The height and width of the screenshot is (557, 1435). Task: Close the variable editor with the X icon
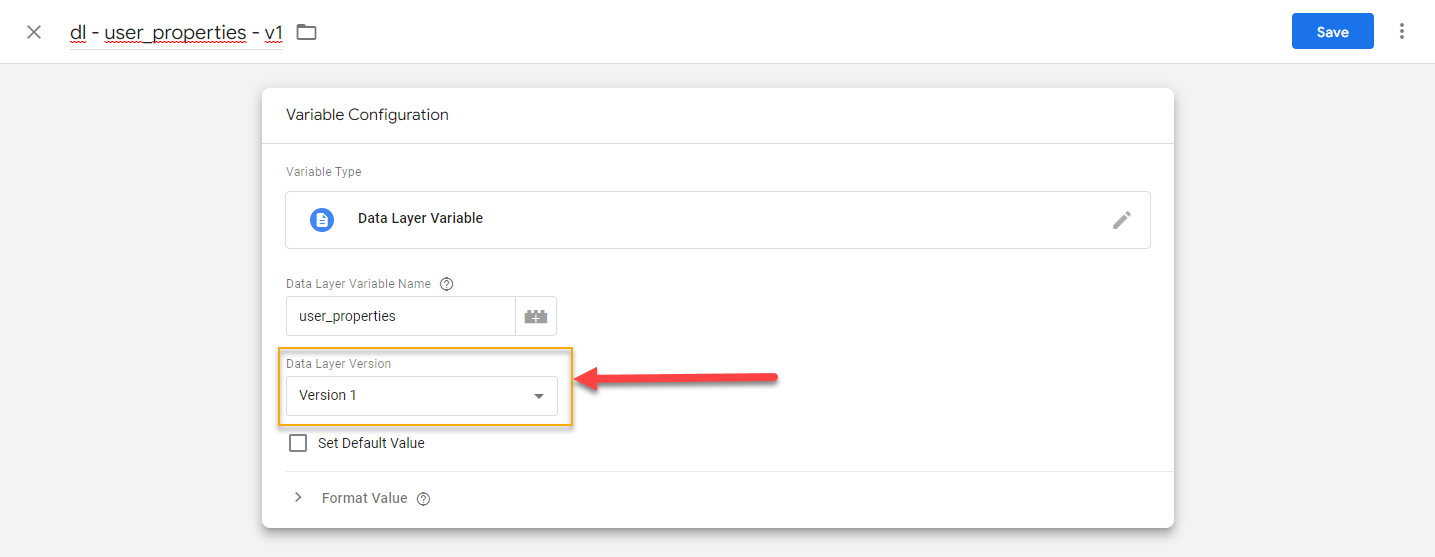(34, 32)
